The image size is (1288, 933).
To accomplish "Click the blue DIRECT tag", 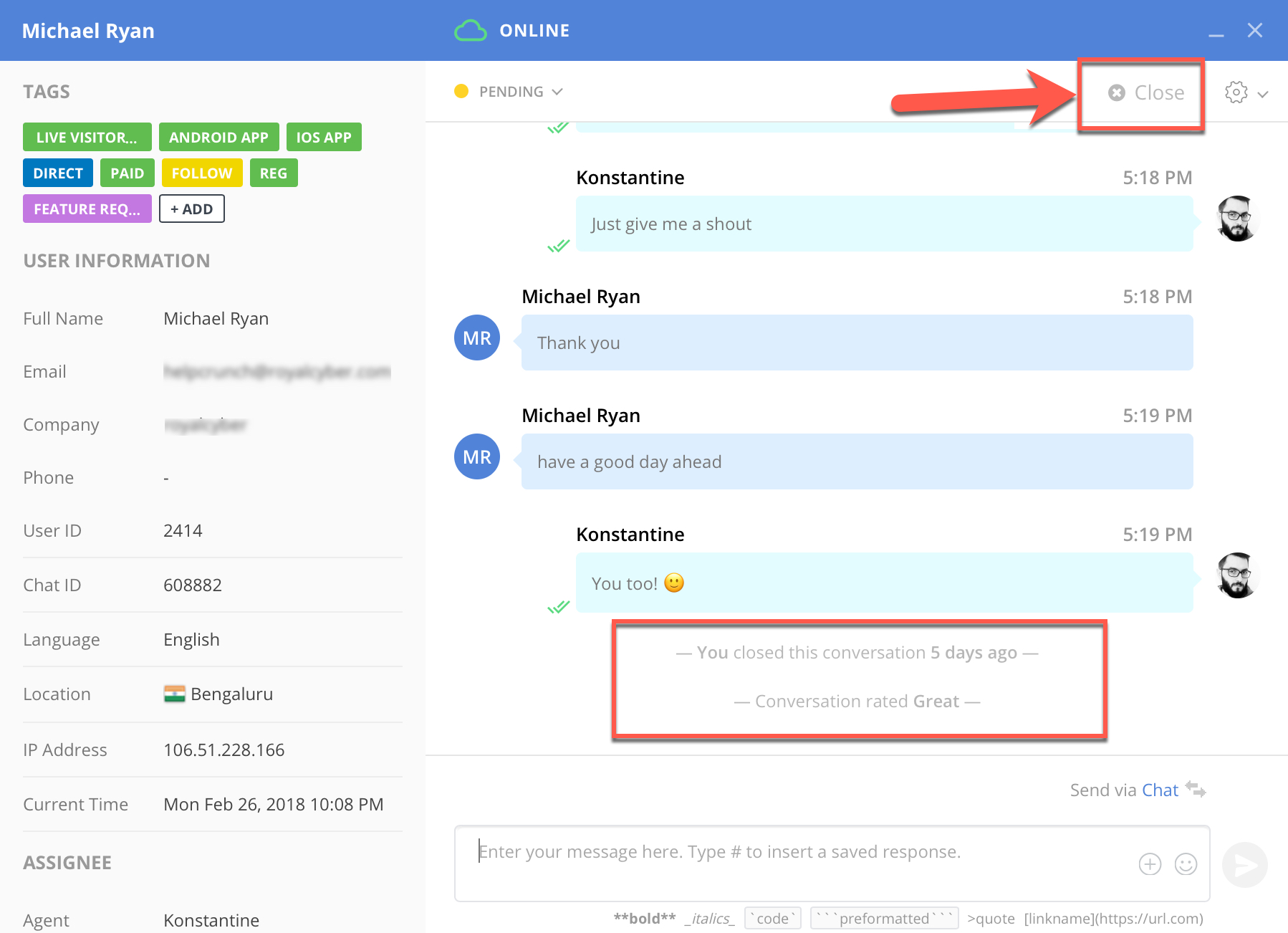I will (58, 173).
